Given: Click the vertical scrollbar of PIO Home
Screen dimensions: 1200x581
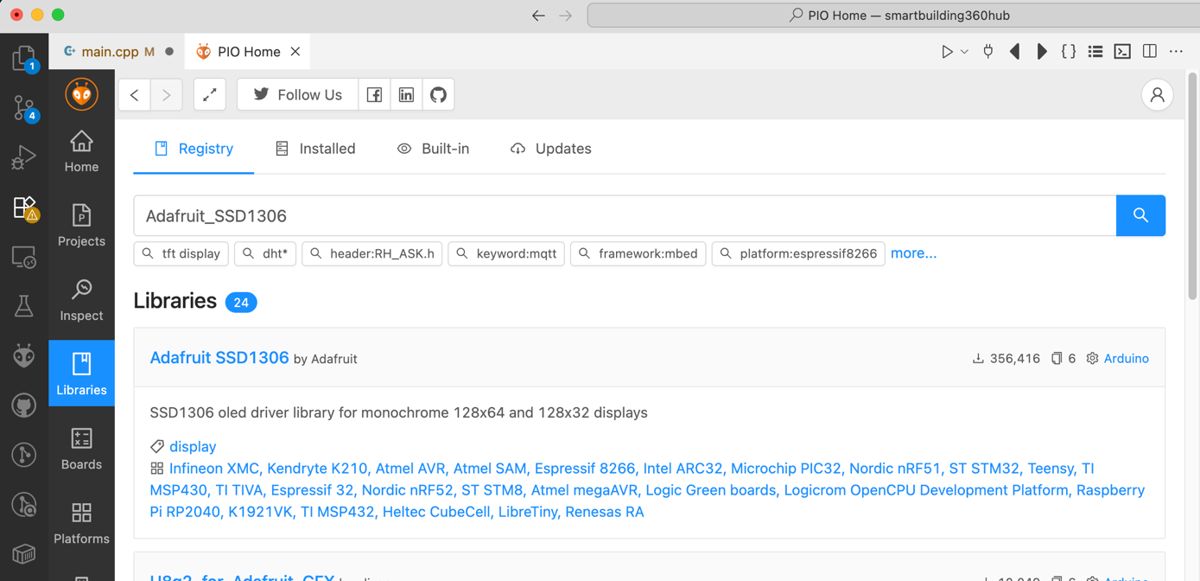Looking at the screenshot, I should 1192,185.
